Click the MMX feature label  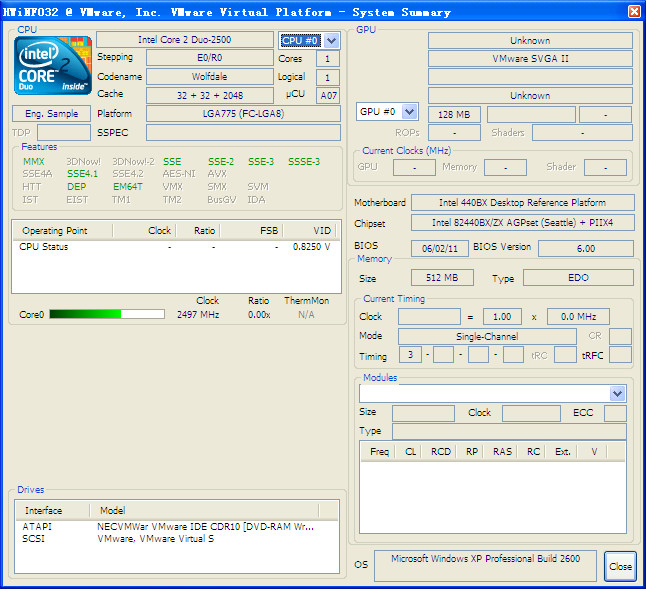point(34,162)
